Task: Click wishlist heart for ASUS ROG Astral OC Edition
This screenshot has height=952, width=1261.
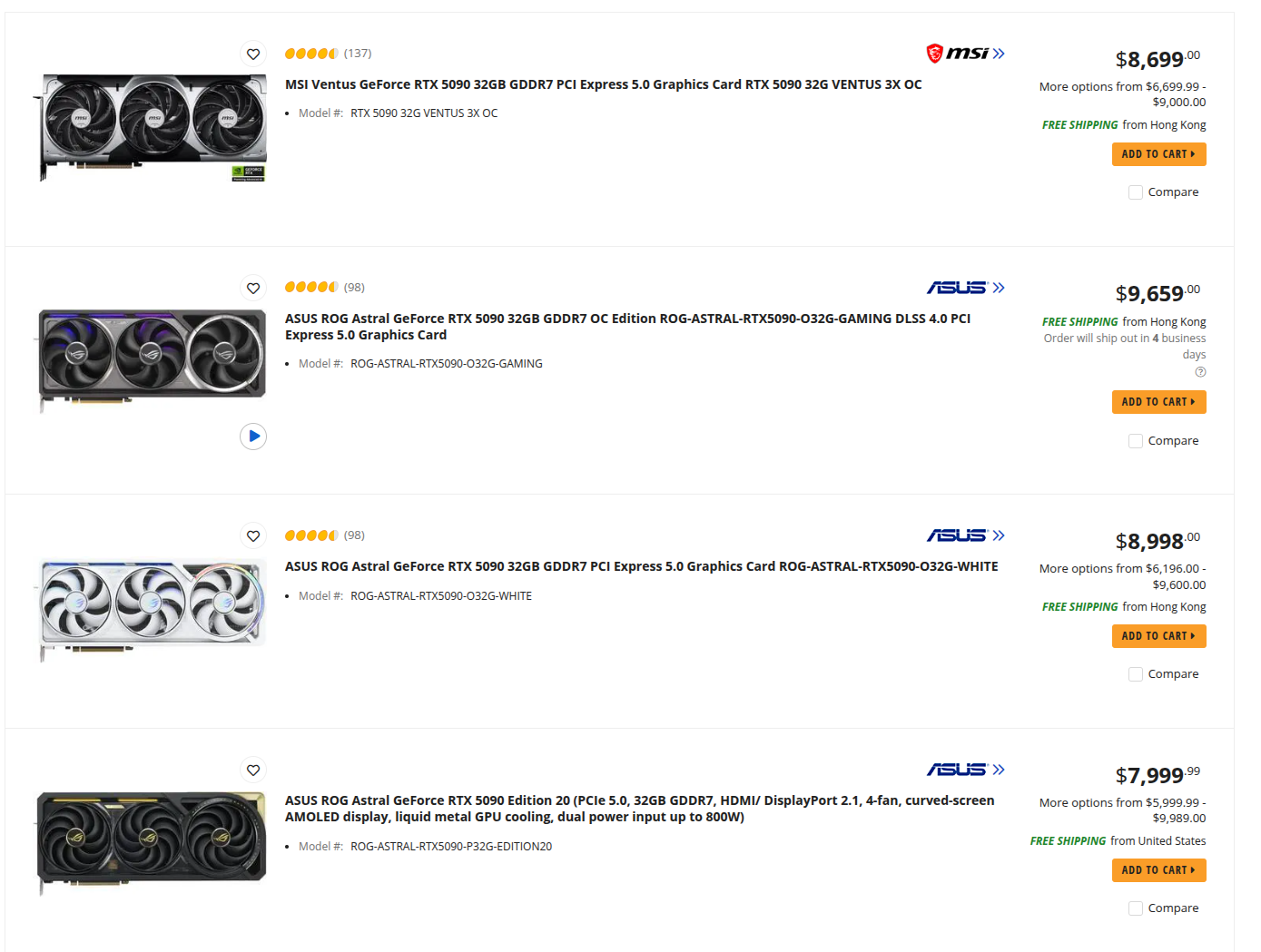Action: (x=253, y=289)
